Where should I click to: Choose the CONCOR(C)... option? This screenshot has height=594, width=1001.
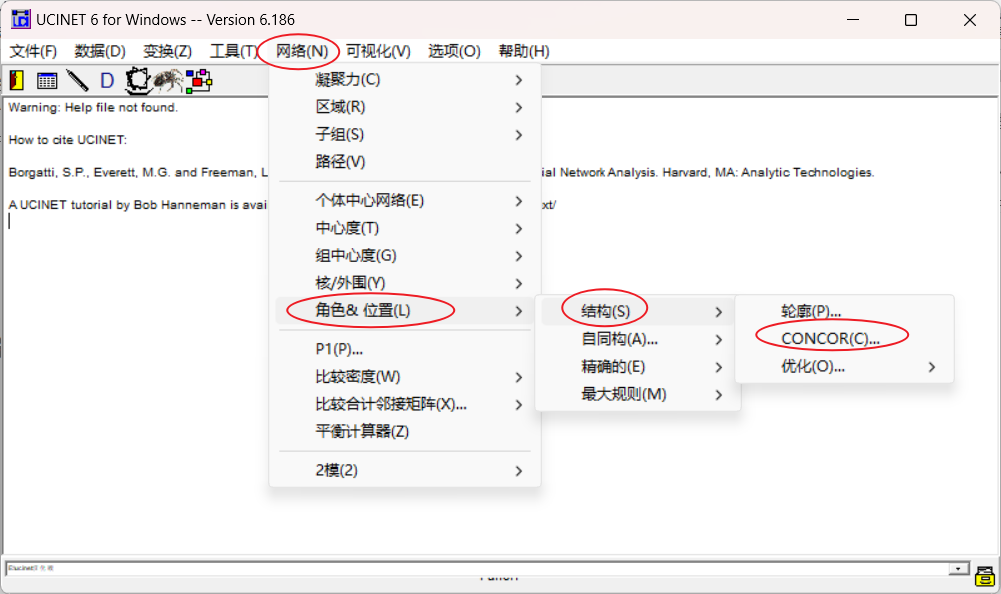click(844, 339)
